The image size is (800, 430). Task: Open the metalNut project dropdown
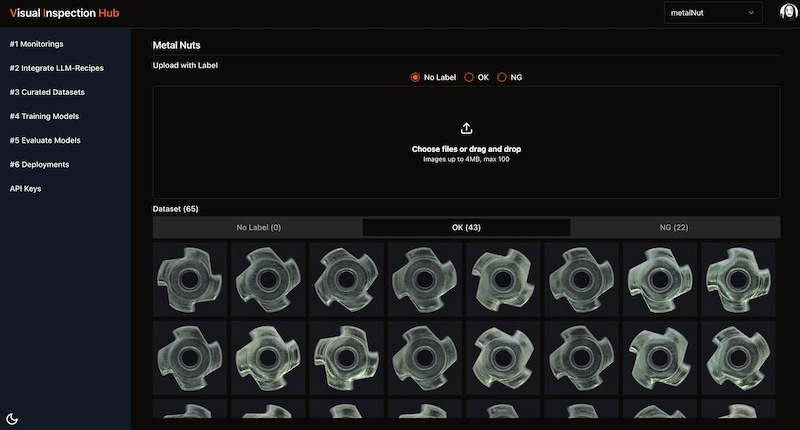point(713,13)
